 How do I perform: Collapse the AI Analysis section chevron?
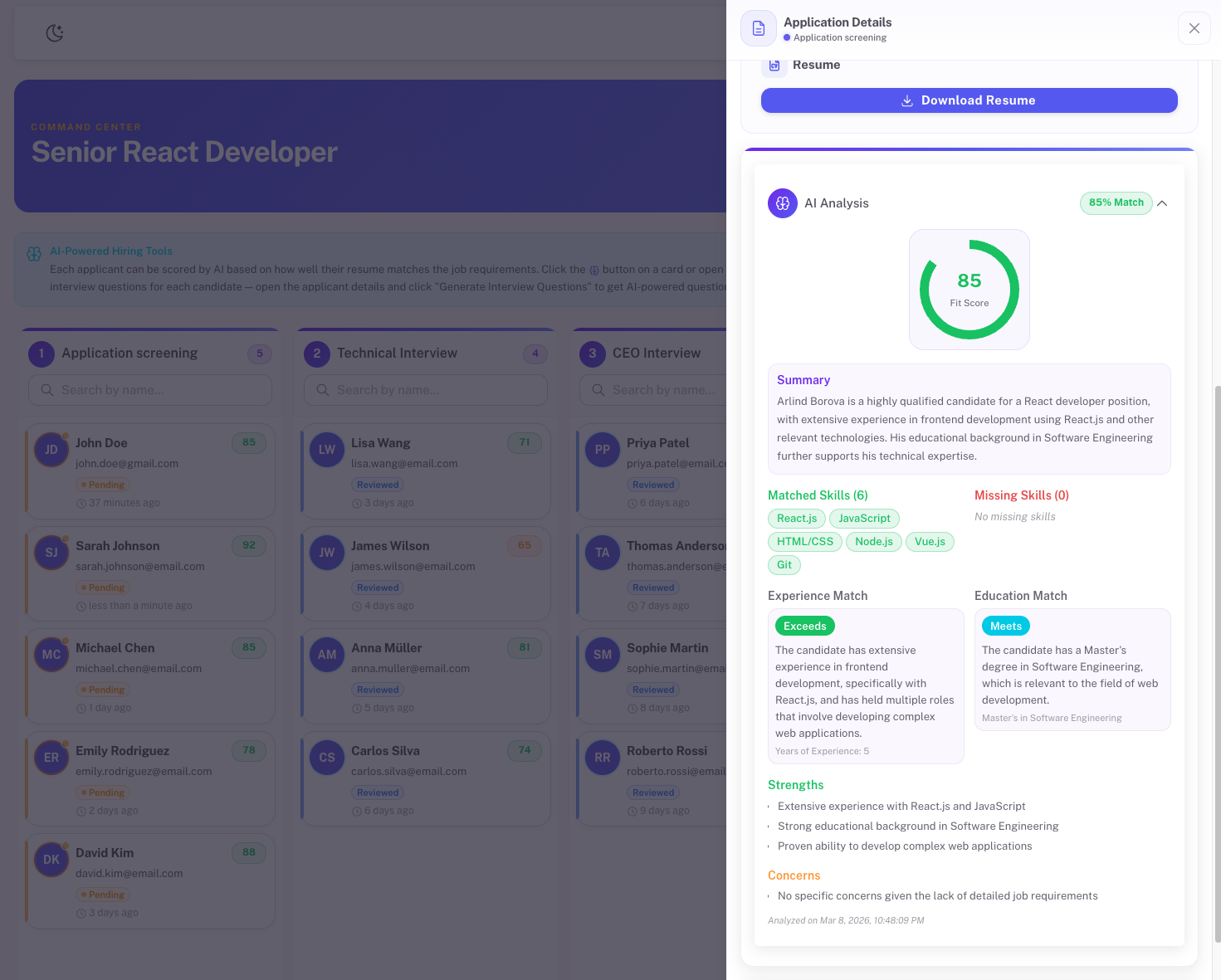(x=1162, y=203)
